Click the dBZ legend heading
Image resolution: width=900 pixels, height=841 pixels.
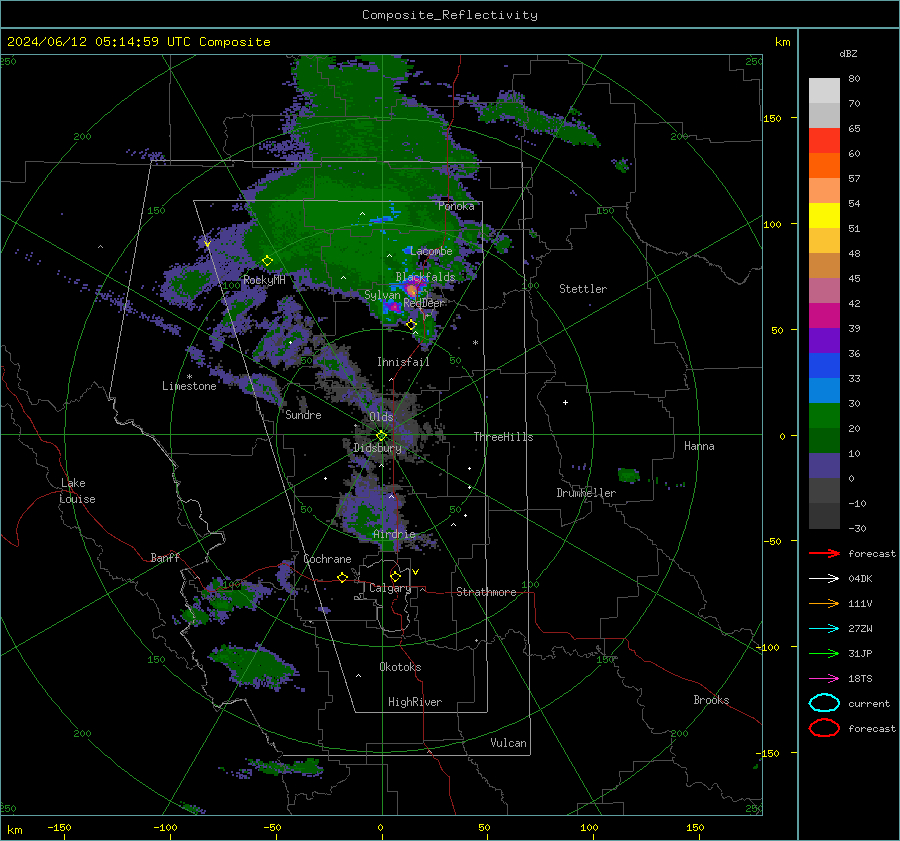(x=848, y=54)
